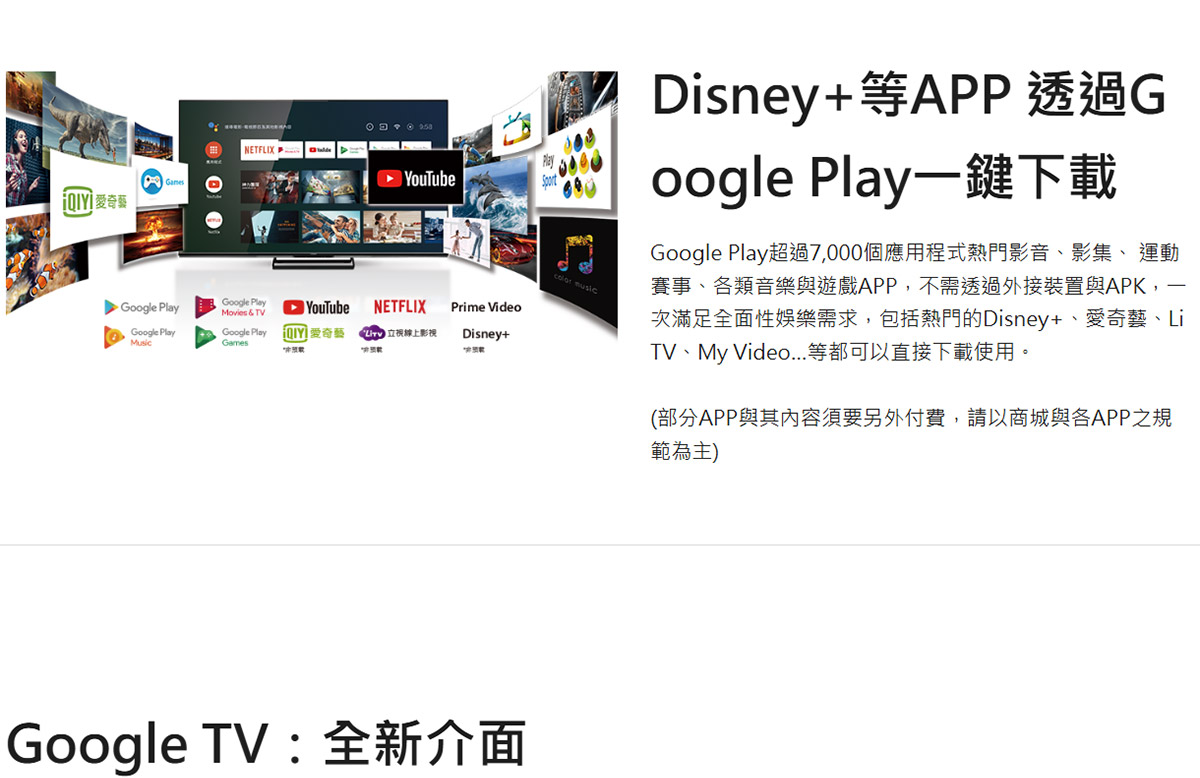Click the NETFLIX logo in the bottom logo row
This screenshot has width=1200, height=778.
(x=400, y=307)
